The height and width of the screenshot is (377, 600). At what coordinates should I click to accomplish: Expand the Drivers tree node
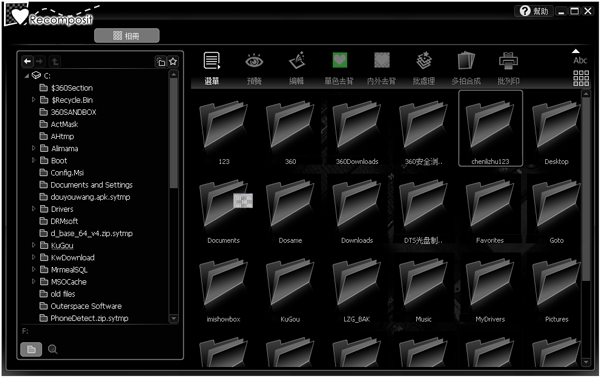click(x=33, y=209)
